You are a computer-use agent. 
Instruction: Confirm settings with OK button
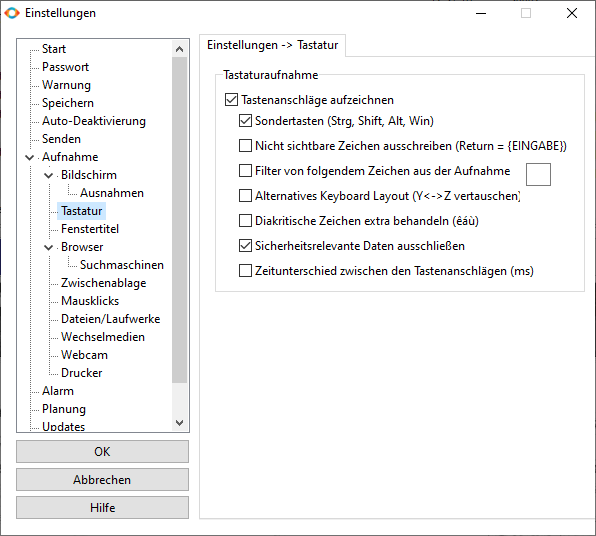pyautogui.click(x=102, y=452)
